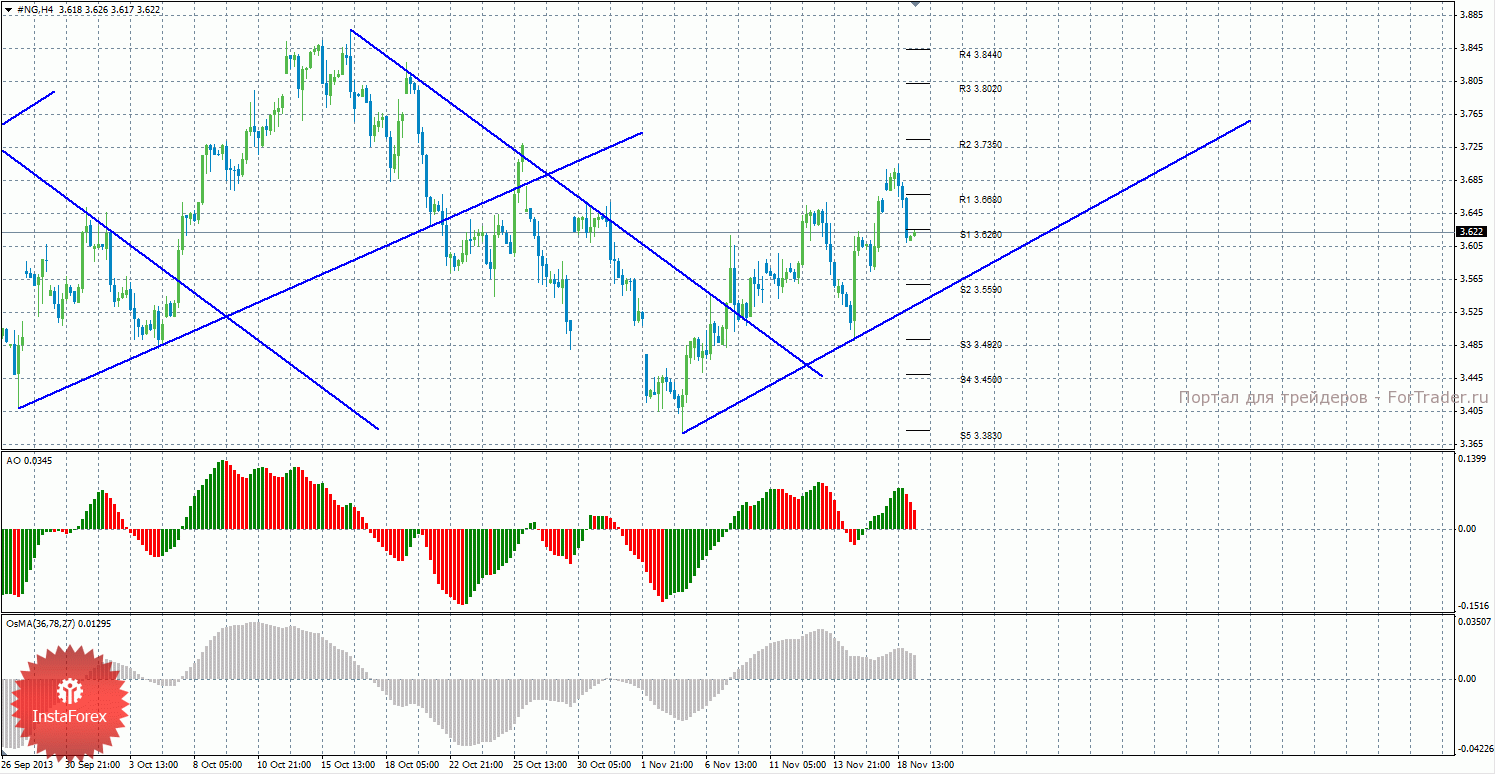Click 3.725 on the price scale
1495x774 pixels.
click(1473, 147)
